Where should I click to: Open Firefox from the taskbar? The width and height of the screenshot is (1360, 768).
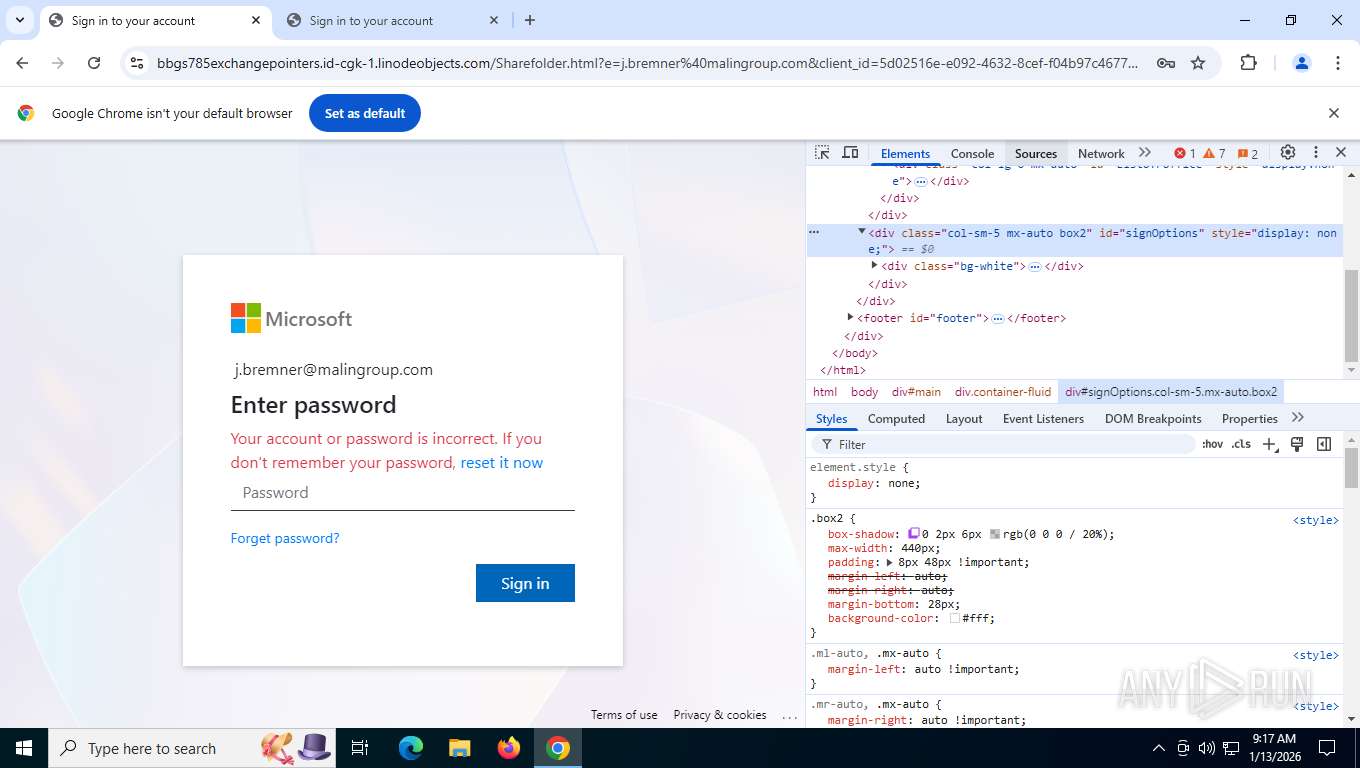[509, 748]
